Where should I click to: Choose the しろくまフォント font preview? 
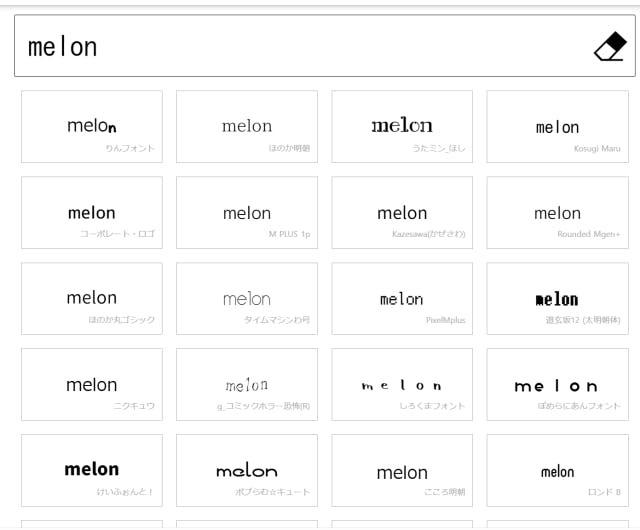tap(402, 385)
